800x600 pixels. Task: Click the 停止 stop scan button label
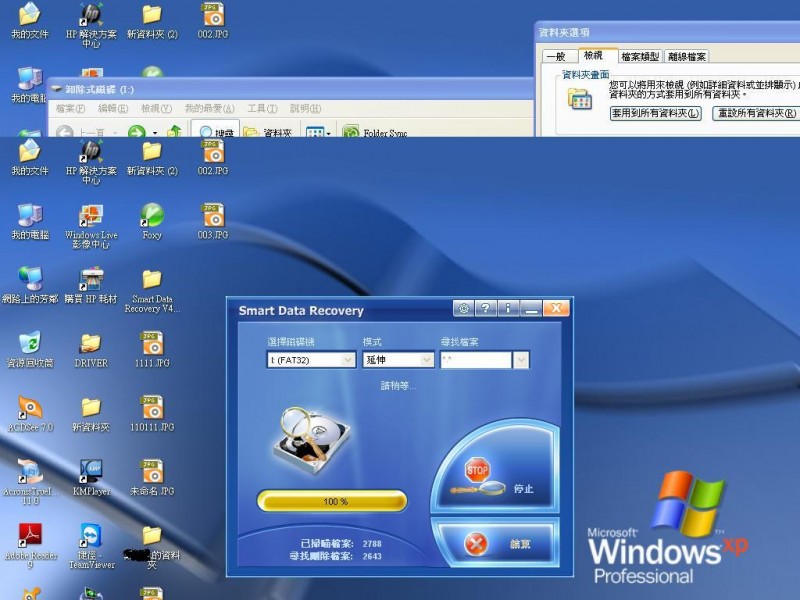[x=523, y=489]
